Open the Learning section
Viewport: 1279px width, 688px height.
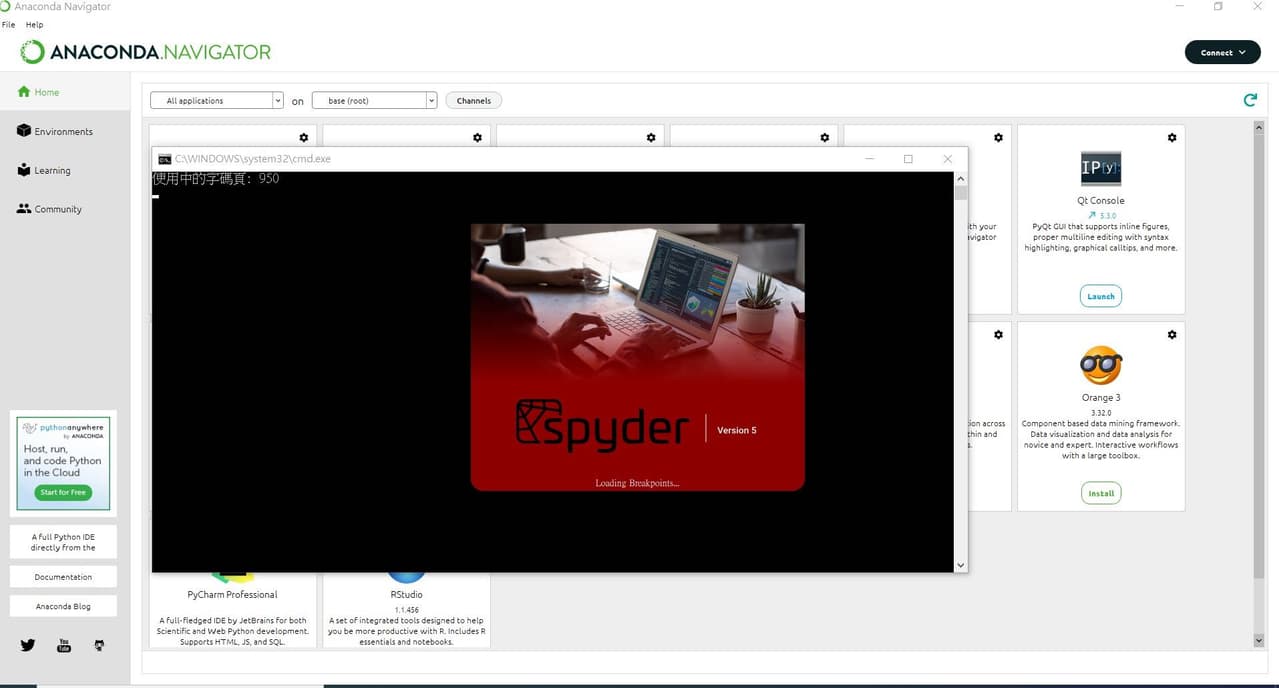65,170
